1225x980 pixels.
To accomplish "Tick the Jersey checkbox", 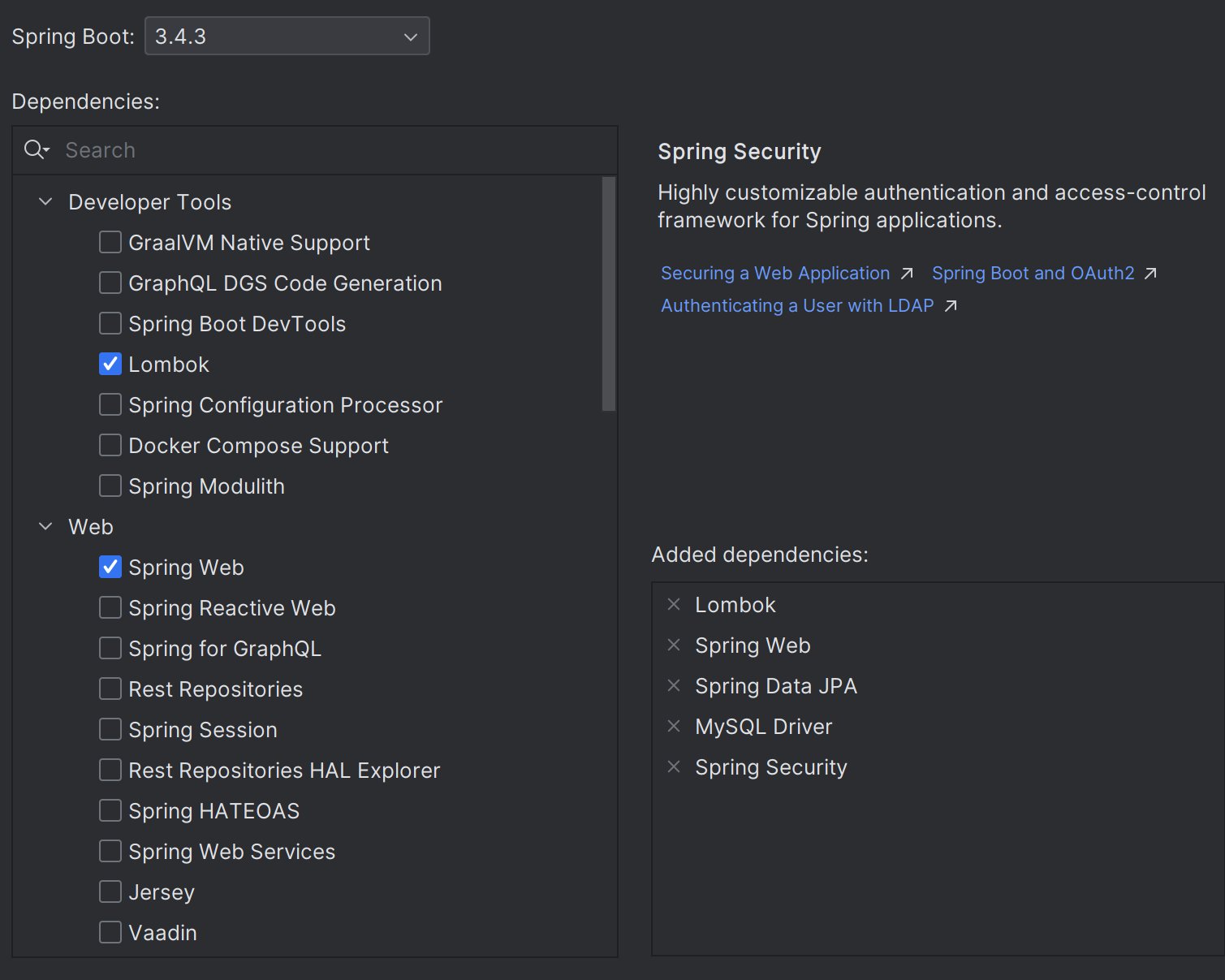I will [110, 891].
